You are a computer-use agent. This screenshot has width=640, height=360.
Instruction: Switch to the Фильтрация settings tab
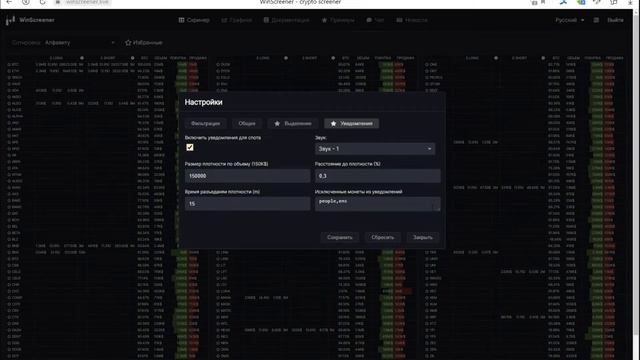click(x=205, y=123)
